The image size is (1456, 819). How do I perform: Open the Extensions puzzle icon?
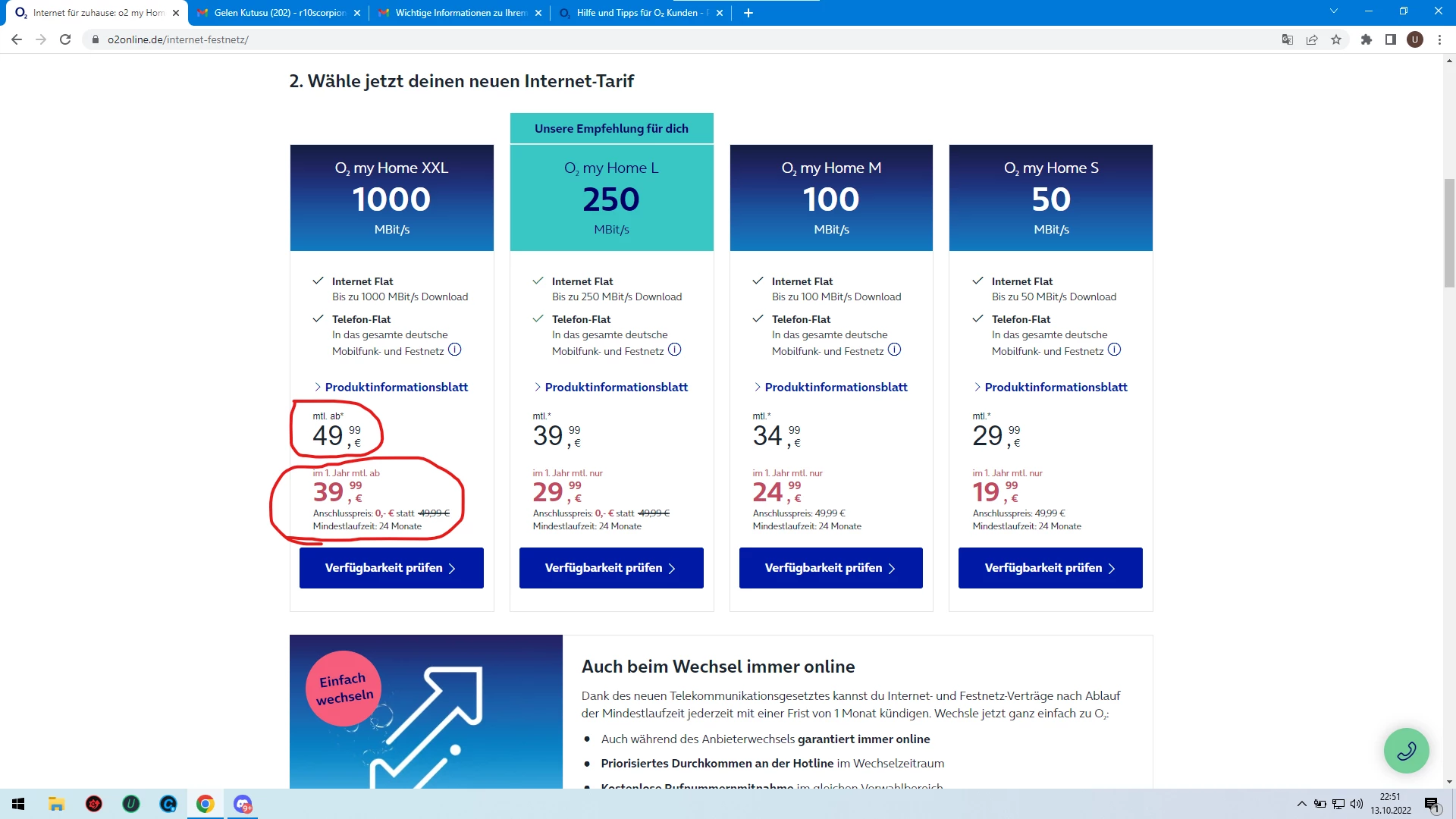[1367, 39]
